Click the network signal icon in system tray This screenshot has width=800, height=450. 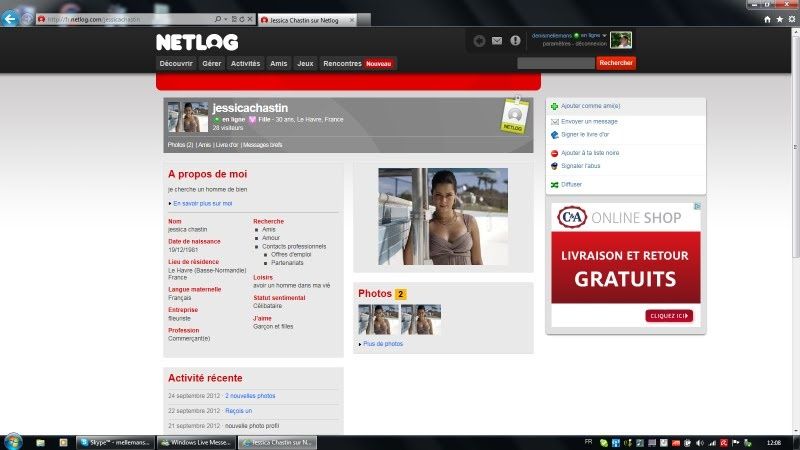click(712, 443)
